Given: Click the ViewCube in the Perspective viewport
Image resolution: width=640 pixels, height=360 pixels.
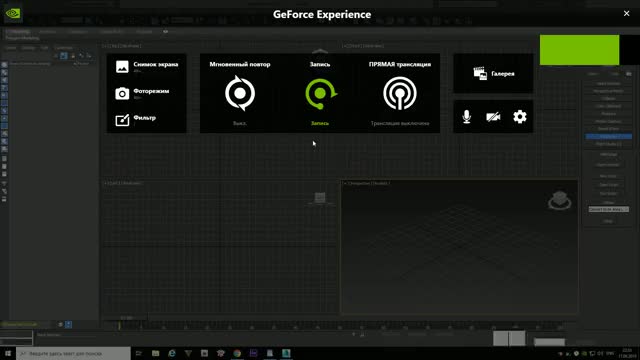Looking at the screenshot, I should pyautogui.click(x=559, y=200).
